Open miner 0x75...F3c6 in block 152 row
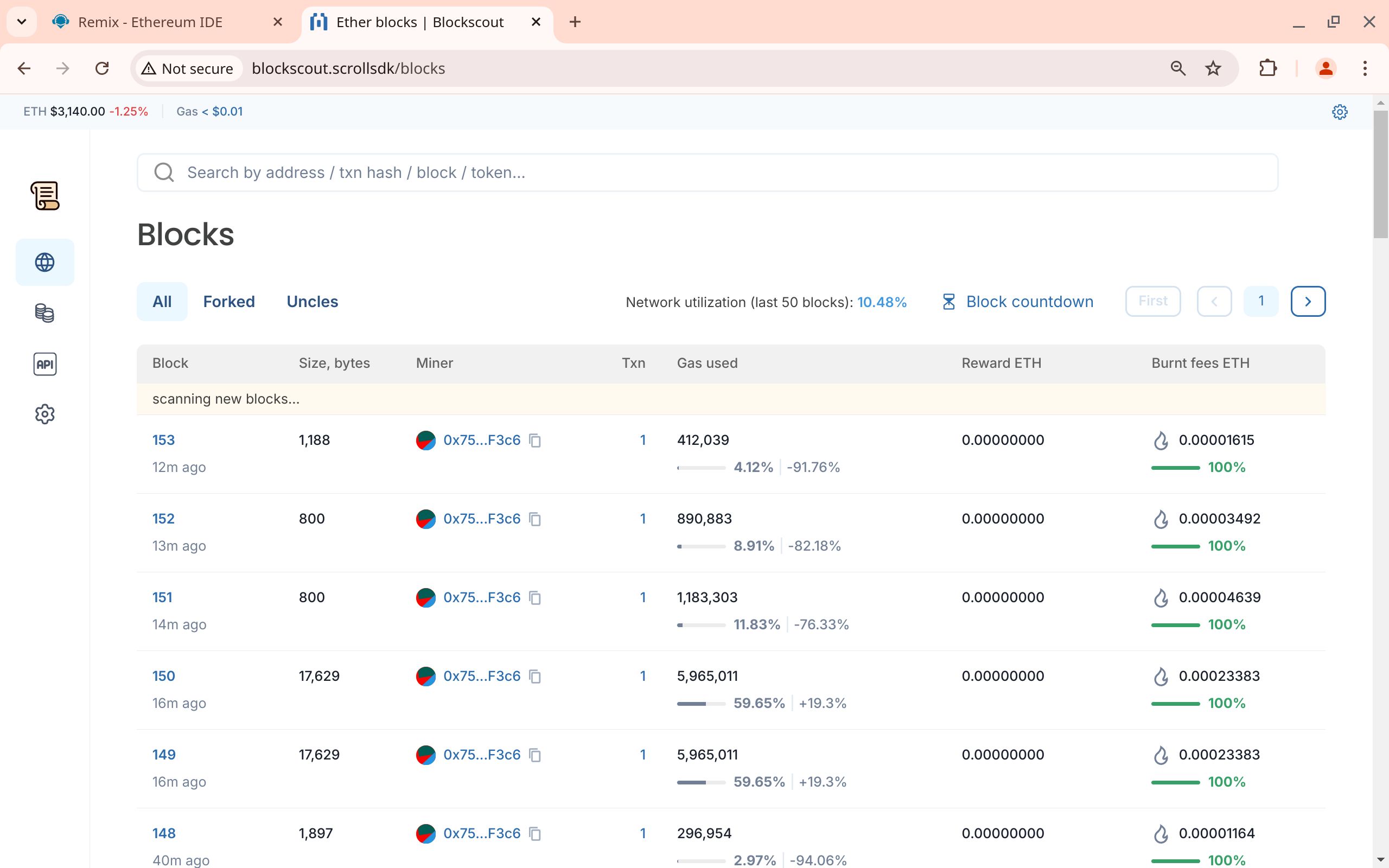 pos(482,519)
